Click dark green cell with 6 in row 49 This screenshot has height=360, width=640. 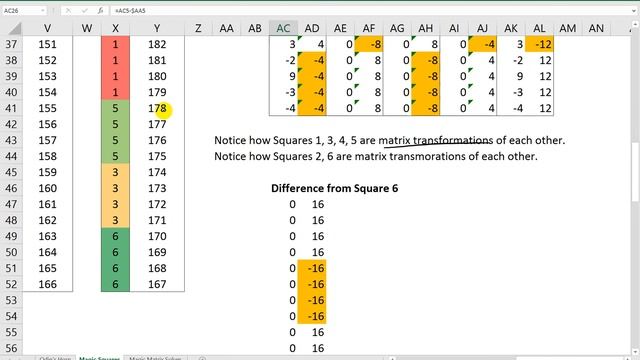pyautogui.click(x=116, y=236)
